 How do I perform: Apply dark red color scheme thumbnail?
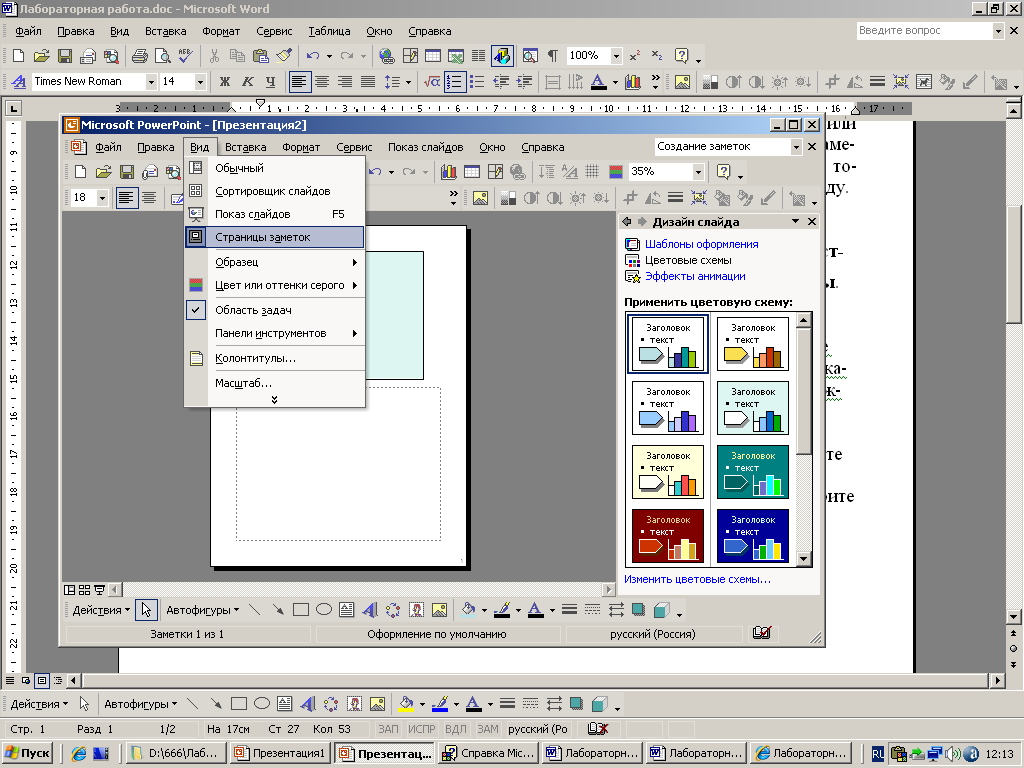(667, 536)
